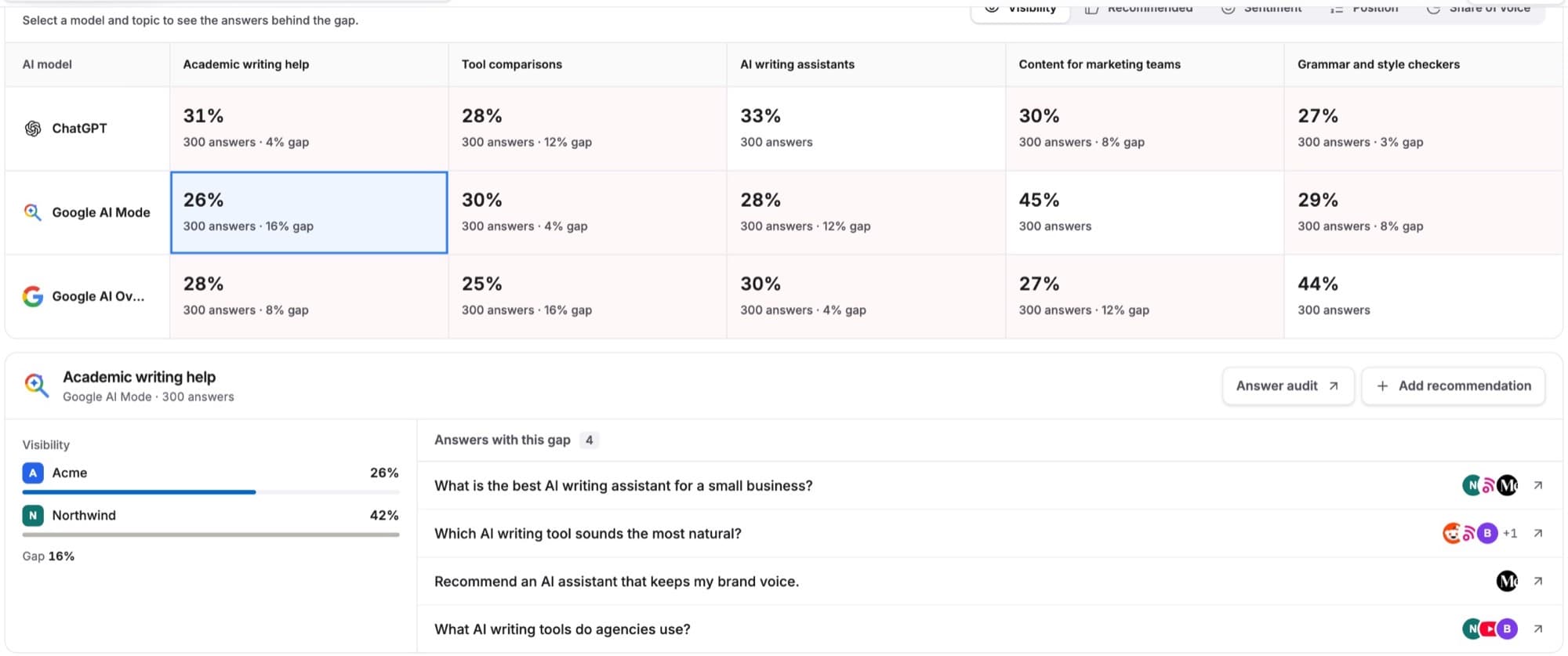The width and height of the screenshot is (1568, 656).
Task: Open the small business question external arrow
Action: [1538, 485]
